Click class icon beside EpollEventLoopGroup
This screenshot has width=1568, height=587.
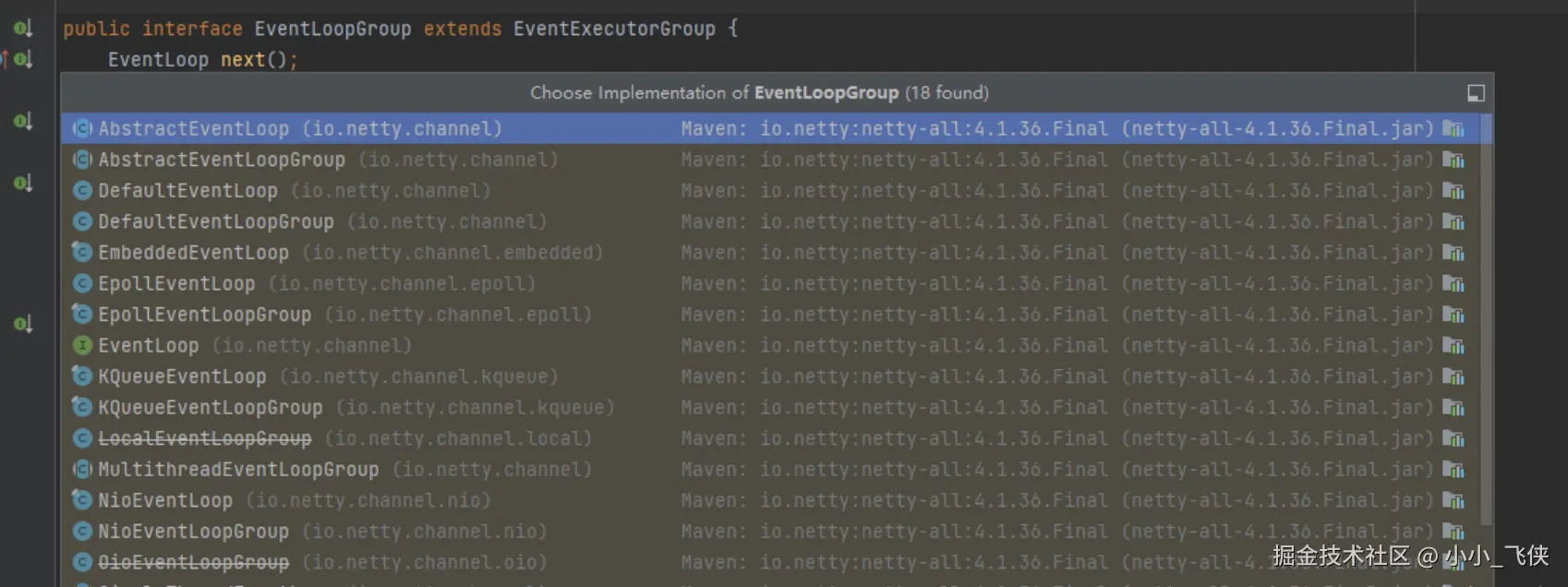tap(83, 315)
